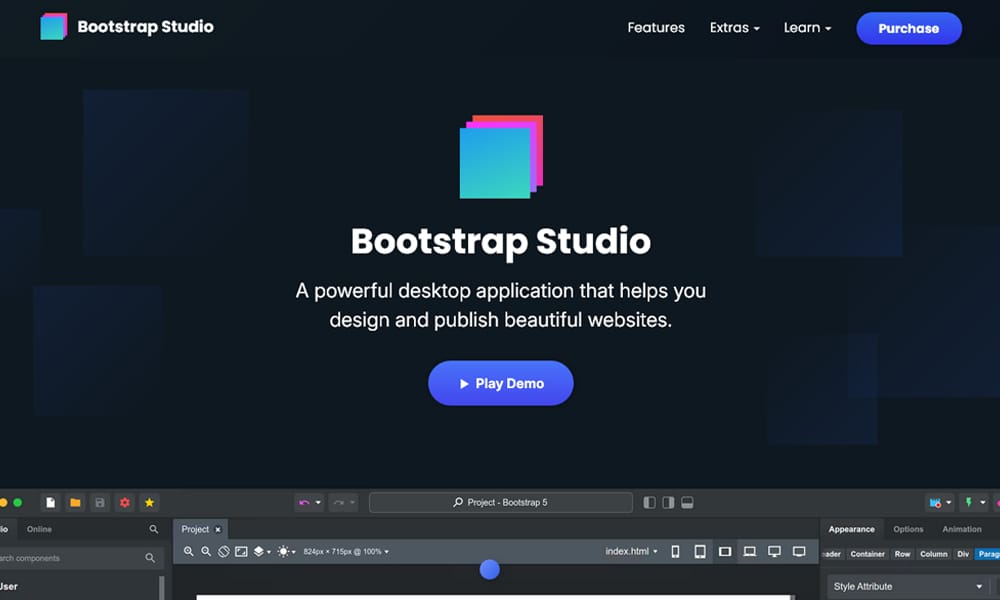Click the Purchase button

click(x=909, y=28)
